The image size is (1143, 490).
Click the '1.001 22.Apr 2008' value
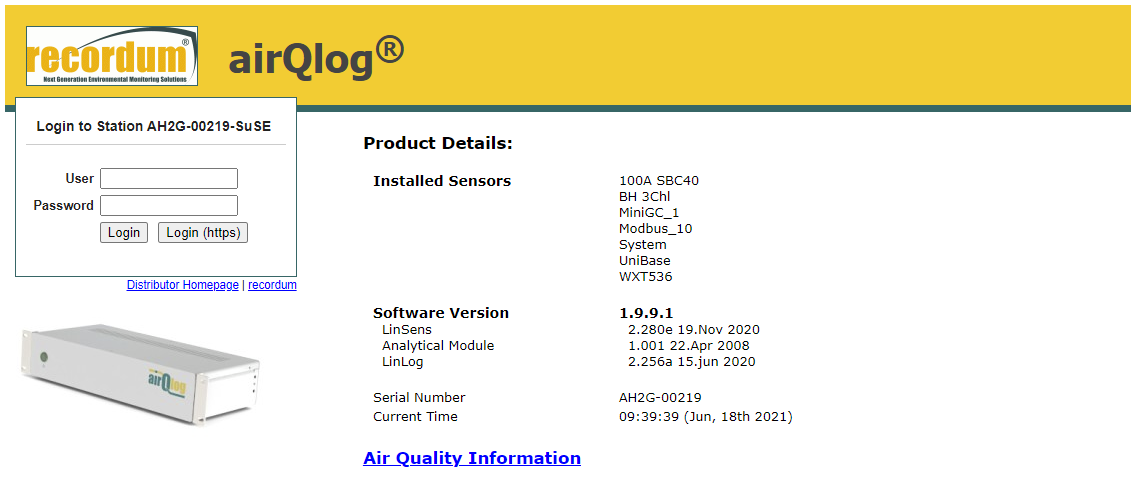[689, 346]
